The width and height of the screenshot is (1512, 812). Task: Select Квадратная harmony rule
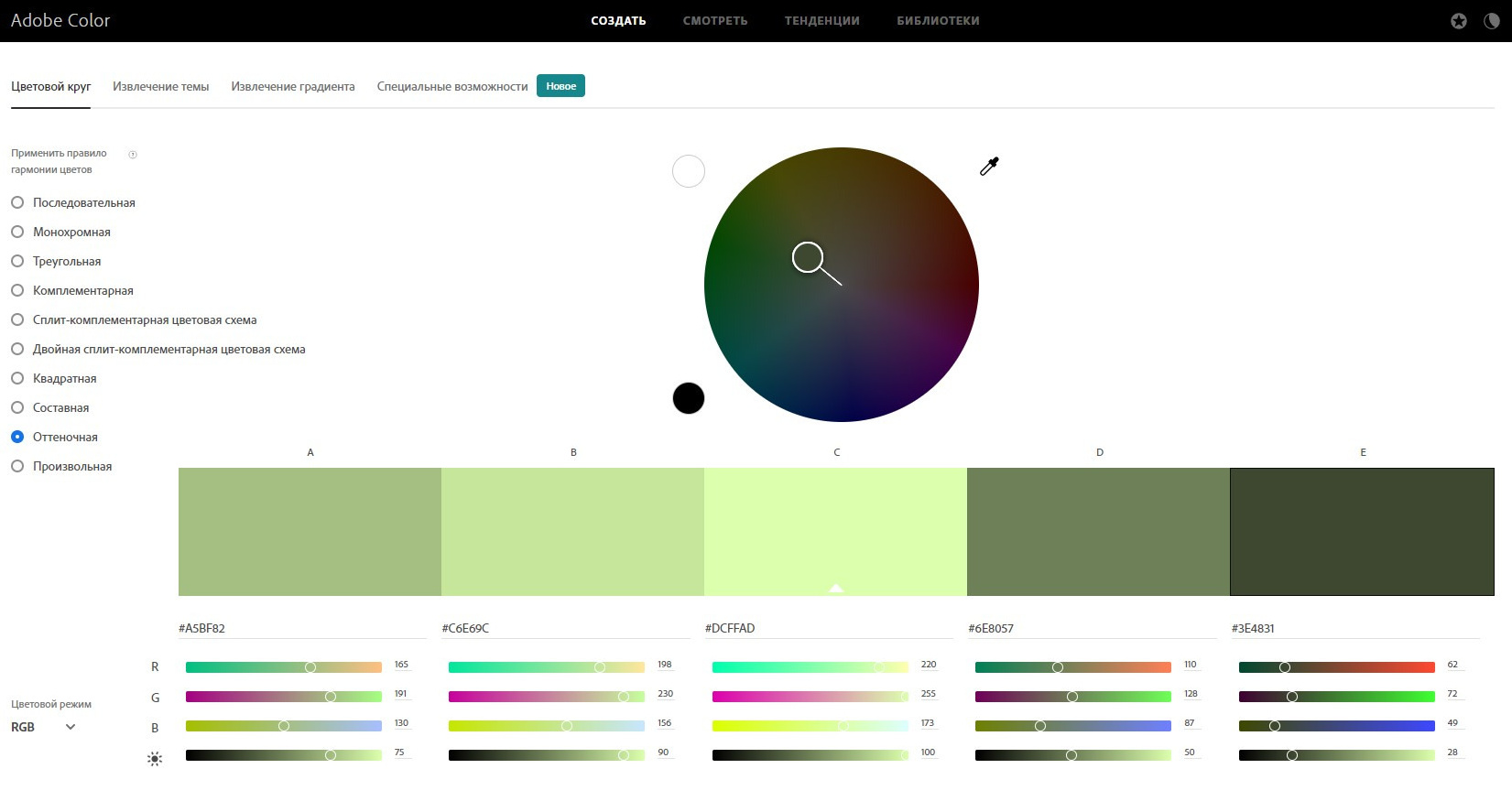click(x=53, y=378)
